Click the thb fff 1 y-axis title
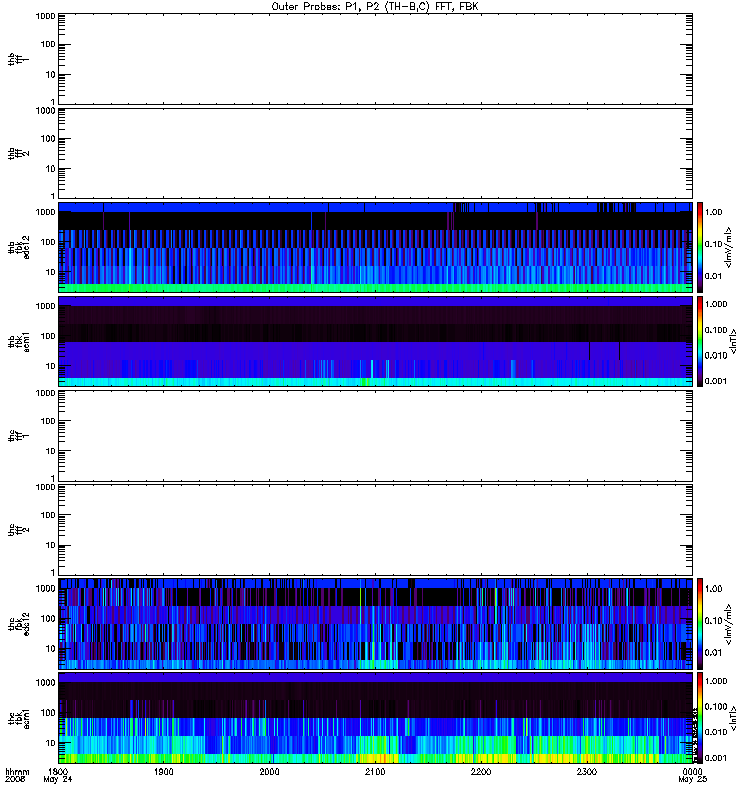This screenshot has height=800, width=750. pyautogui.click(x=18, y=59)
